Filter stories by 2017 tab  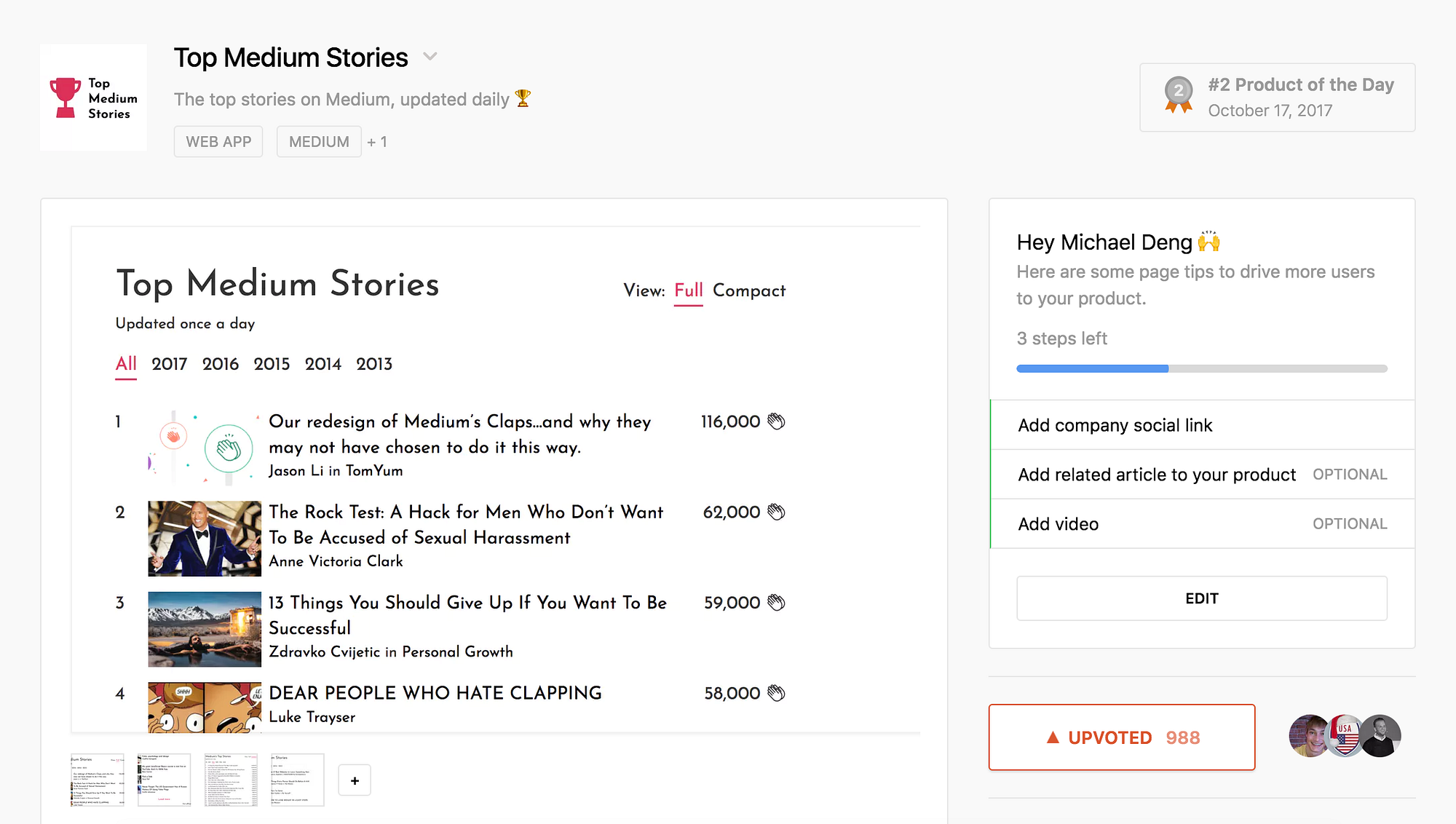pos(169,364)
